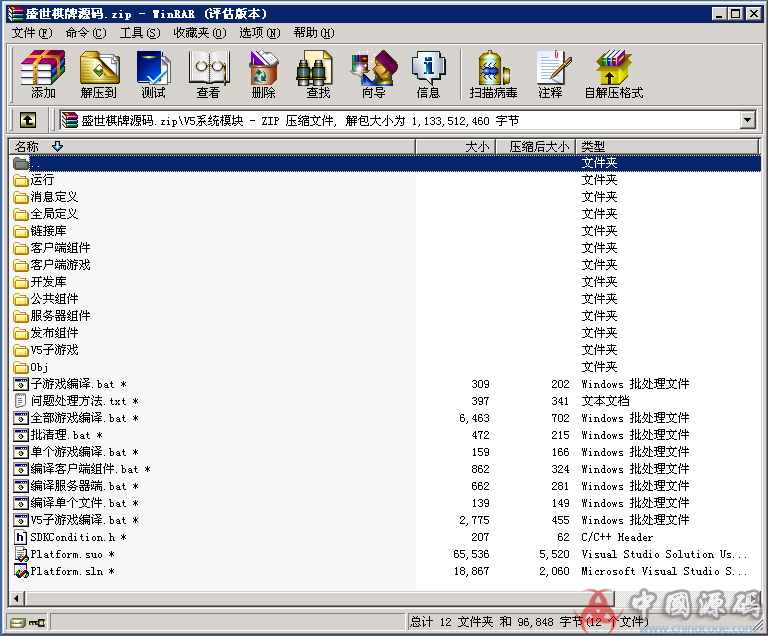Select 批清理.bat file
This screenshot has width=768, height=636.
click(58, 435)
